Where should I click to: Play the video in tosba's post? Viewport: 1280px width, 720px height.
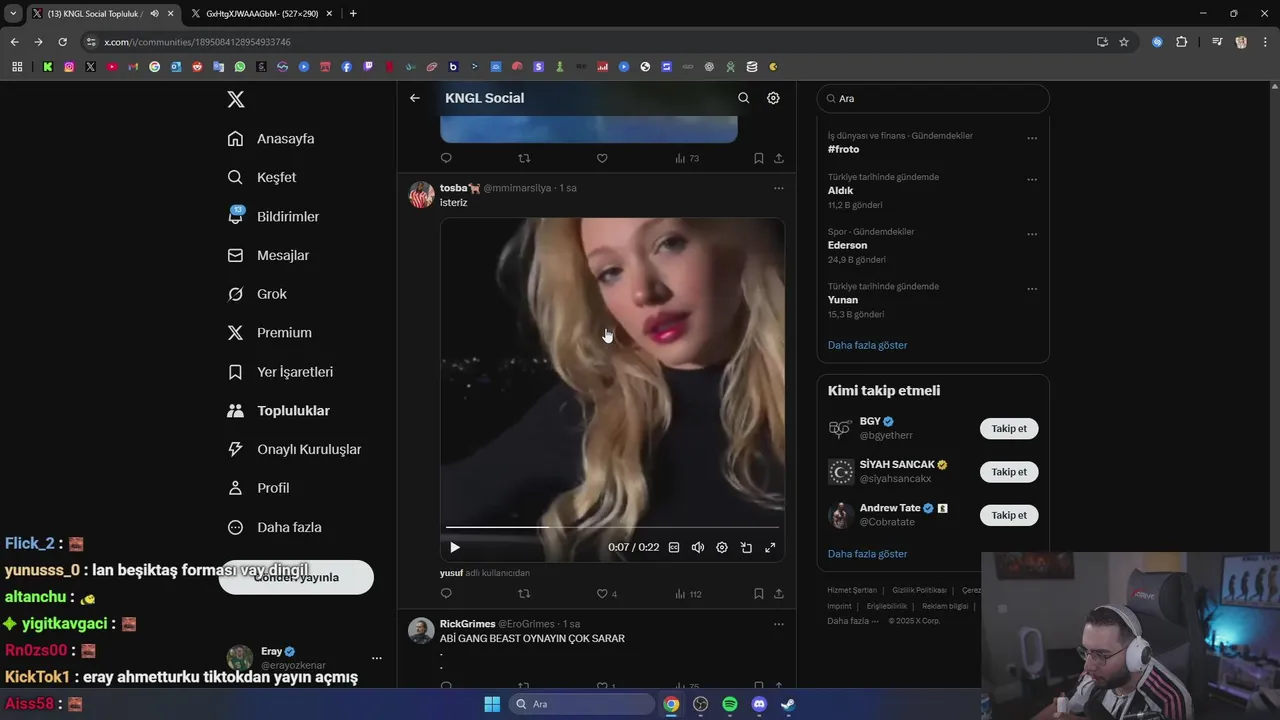click(x=455, y=547)
